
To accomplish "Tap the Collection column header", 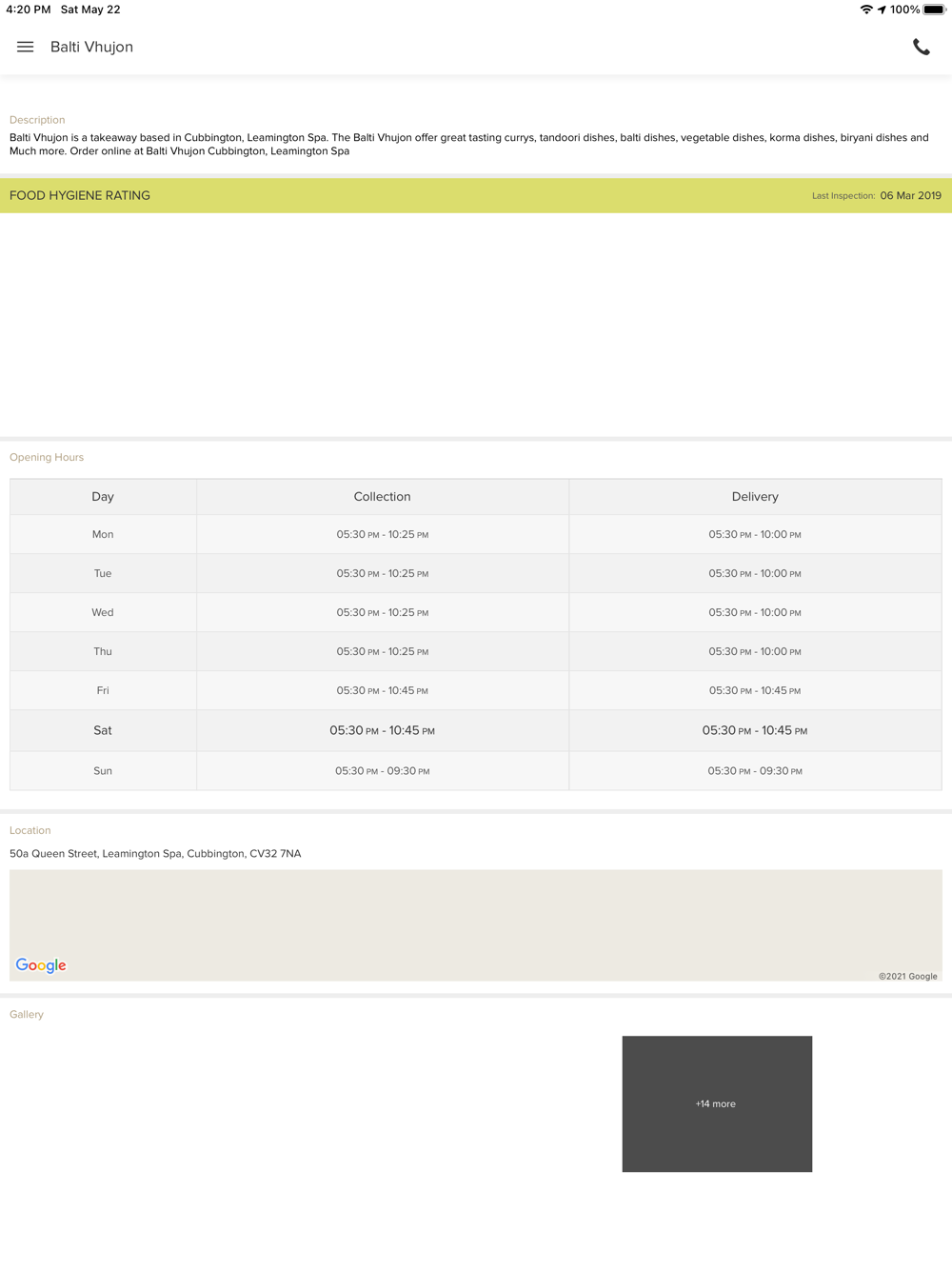I will (x=383, y=497).
